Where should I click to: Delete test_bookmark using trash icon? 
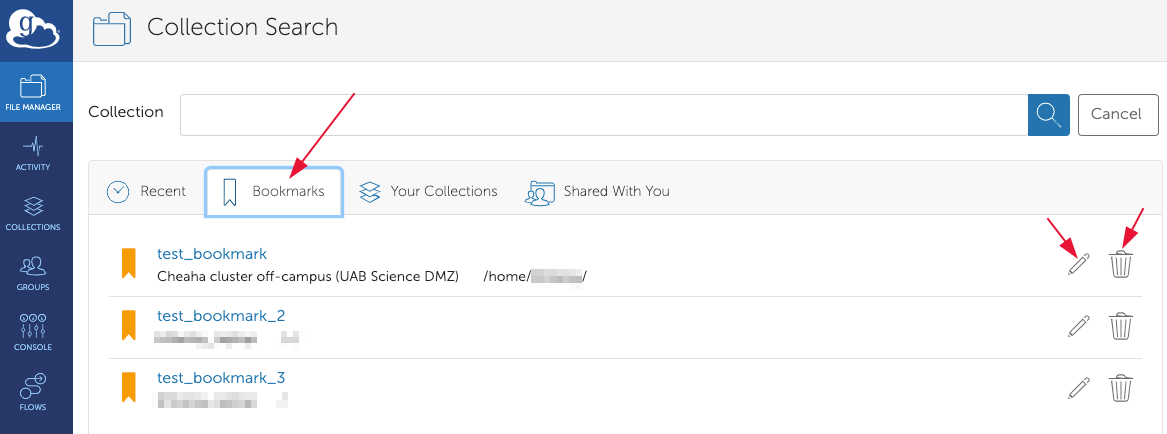[1121, 264]
